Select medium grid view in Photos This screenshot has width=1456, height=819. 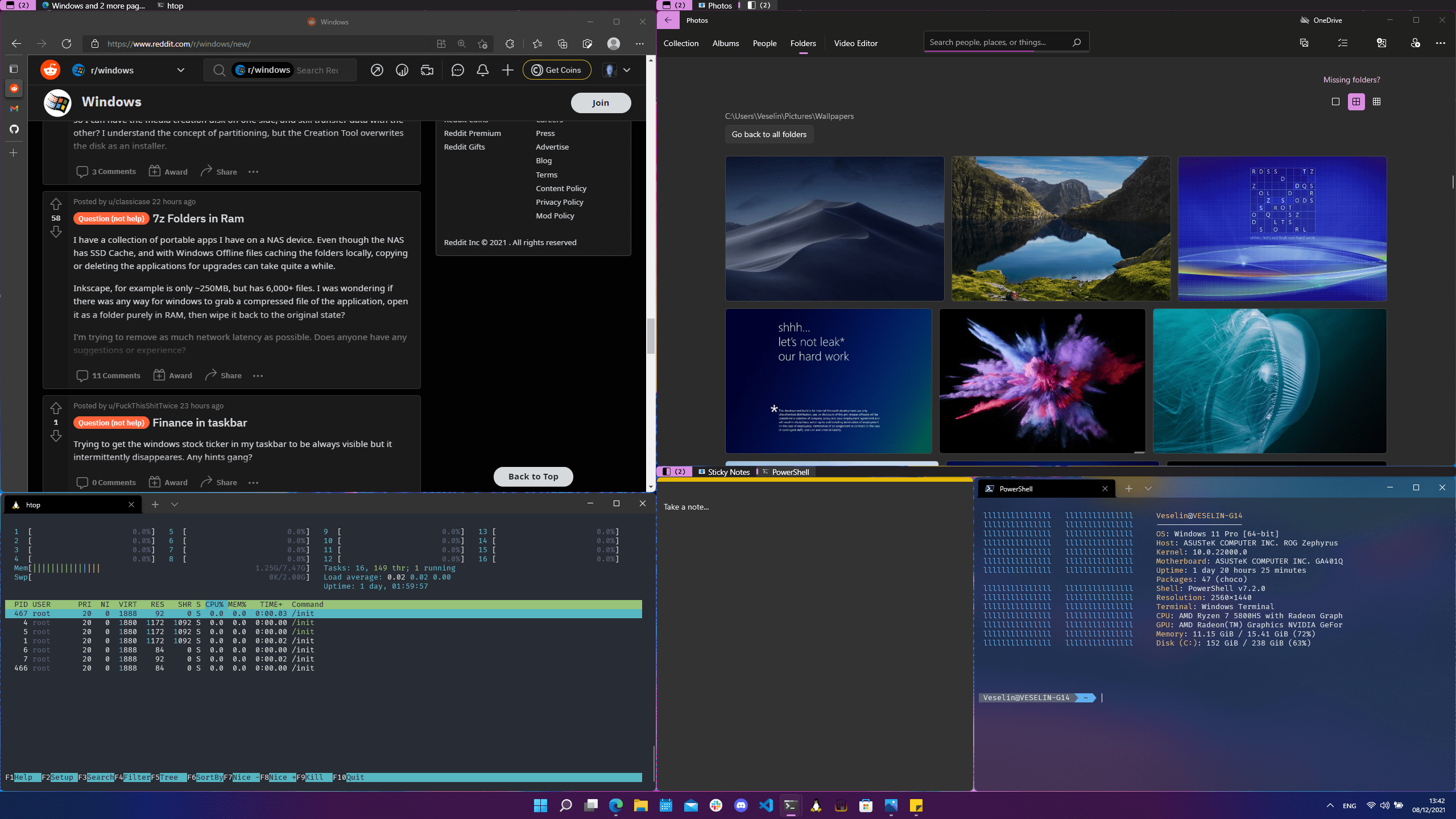1356,102
